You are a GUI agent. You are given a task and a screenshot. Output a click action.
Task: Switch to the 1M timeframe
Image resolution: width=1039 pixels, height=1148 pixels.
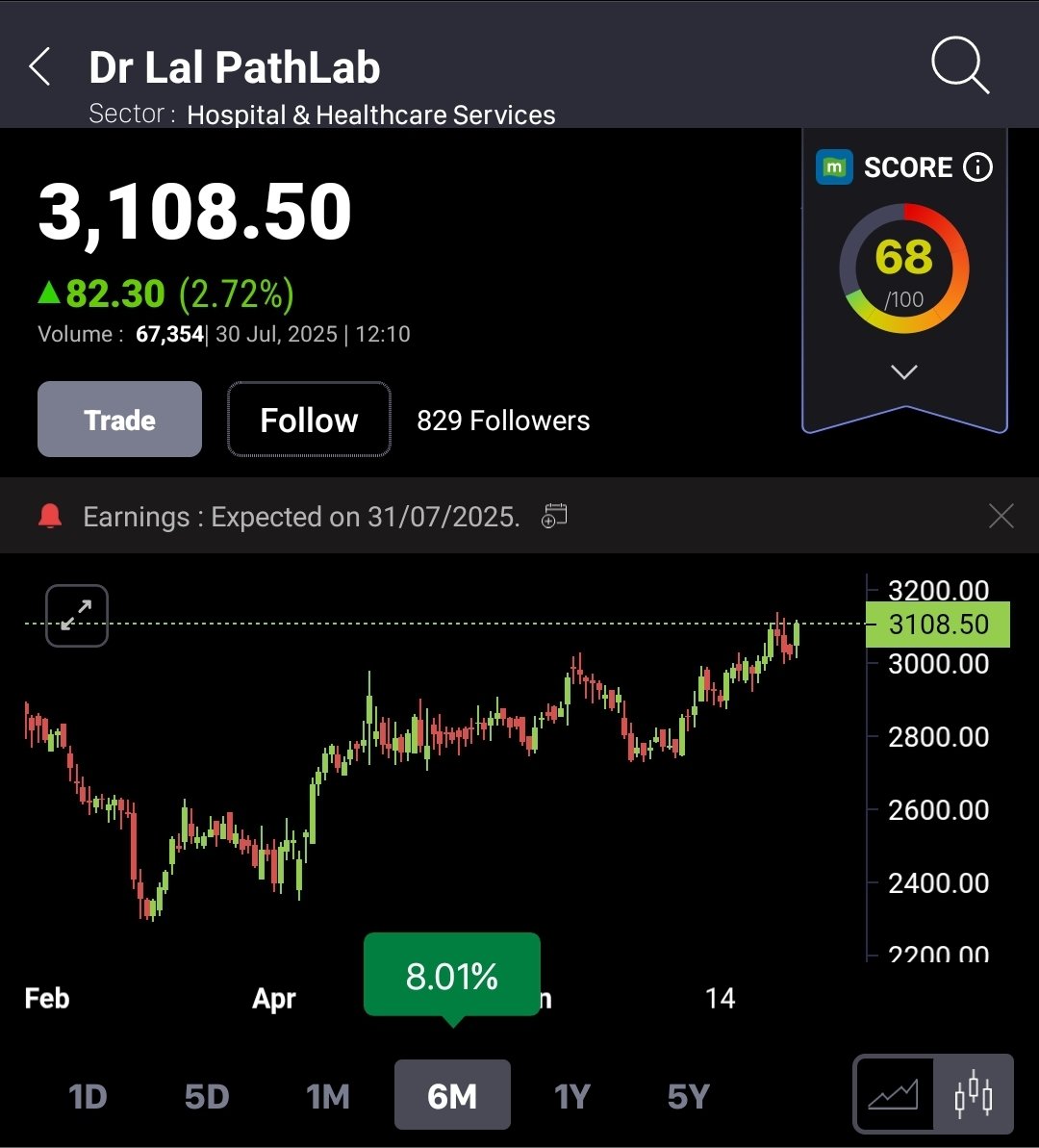(327, 1096)
